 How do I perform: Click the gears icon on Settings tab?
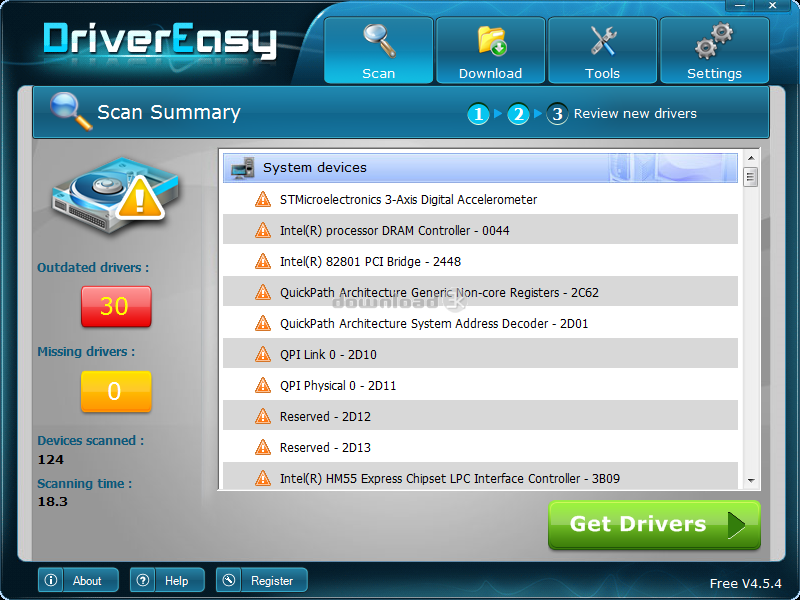pyautogui.click(x=714, y=40)
